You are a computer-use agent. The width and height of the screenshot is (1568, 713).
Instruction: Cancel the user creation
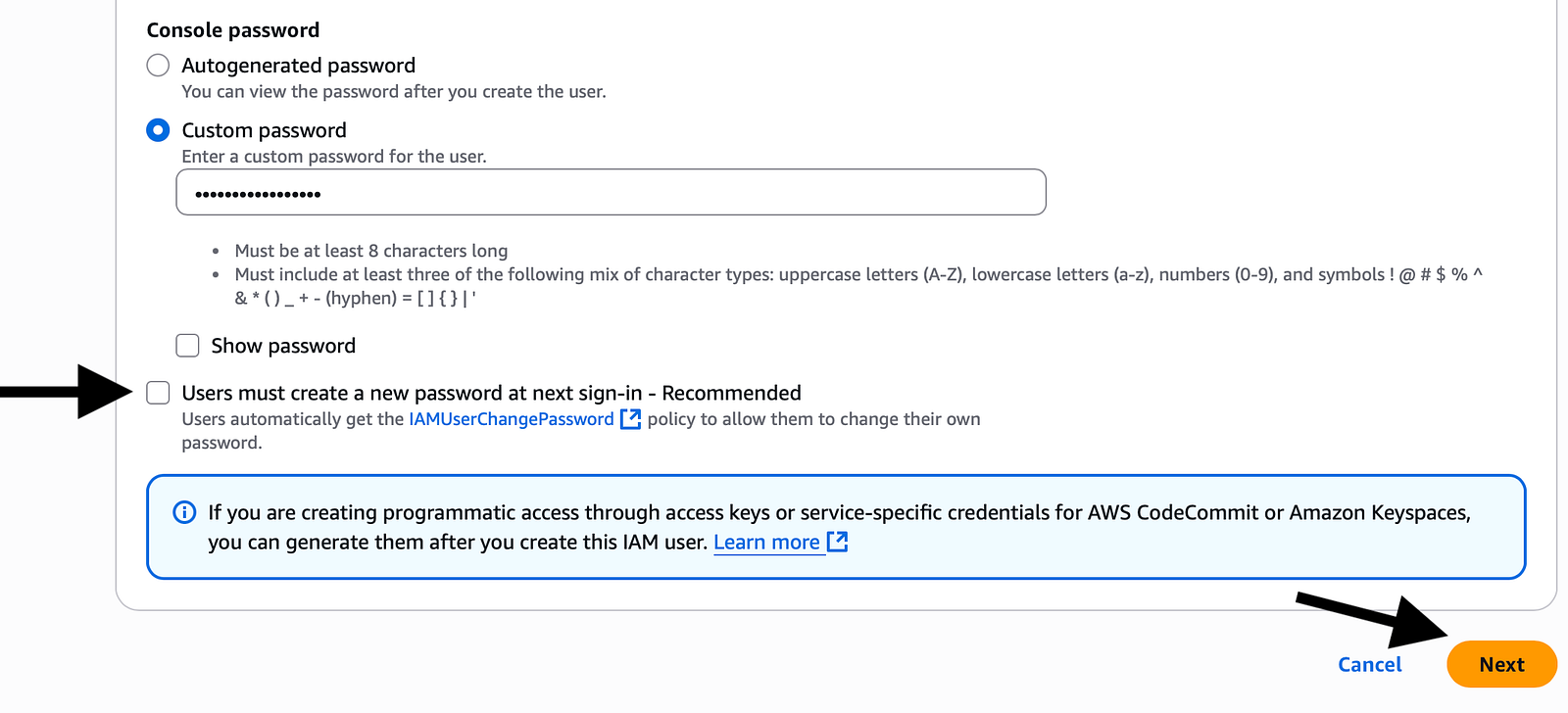(1369, 665)
